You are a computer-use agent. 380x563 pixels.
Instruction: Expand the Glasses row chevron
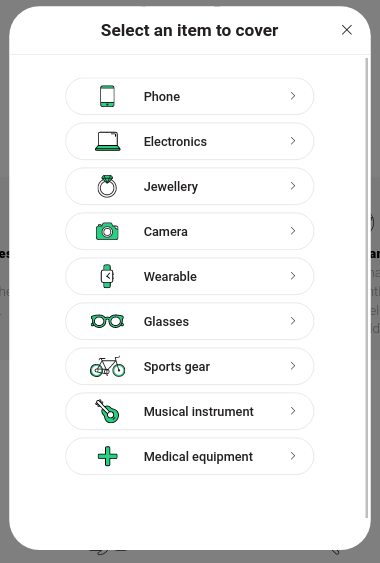(x=293, y=321)
